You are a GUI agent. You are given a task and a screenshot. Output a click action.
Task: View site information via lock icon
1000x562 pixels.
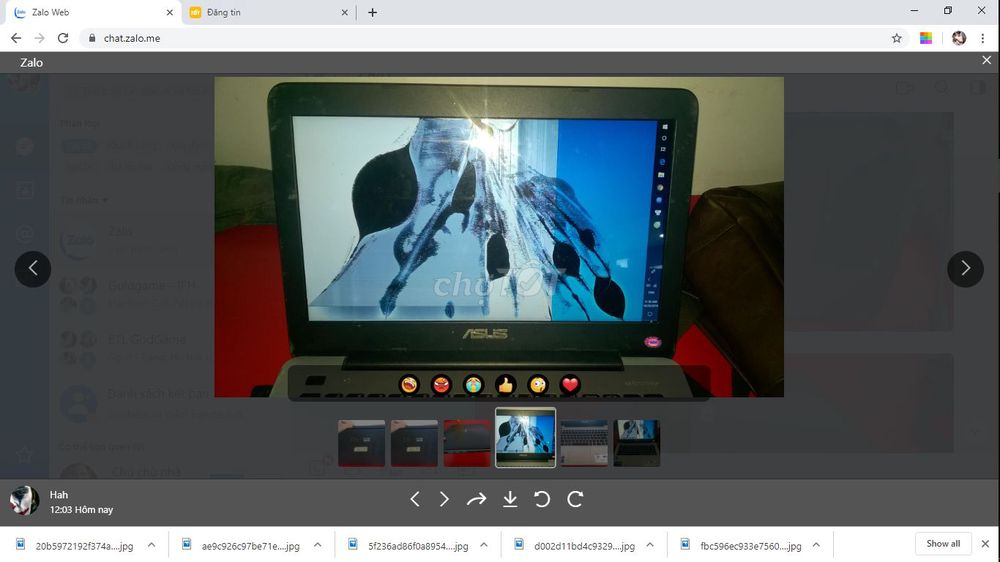pos(92,38)
